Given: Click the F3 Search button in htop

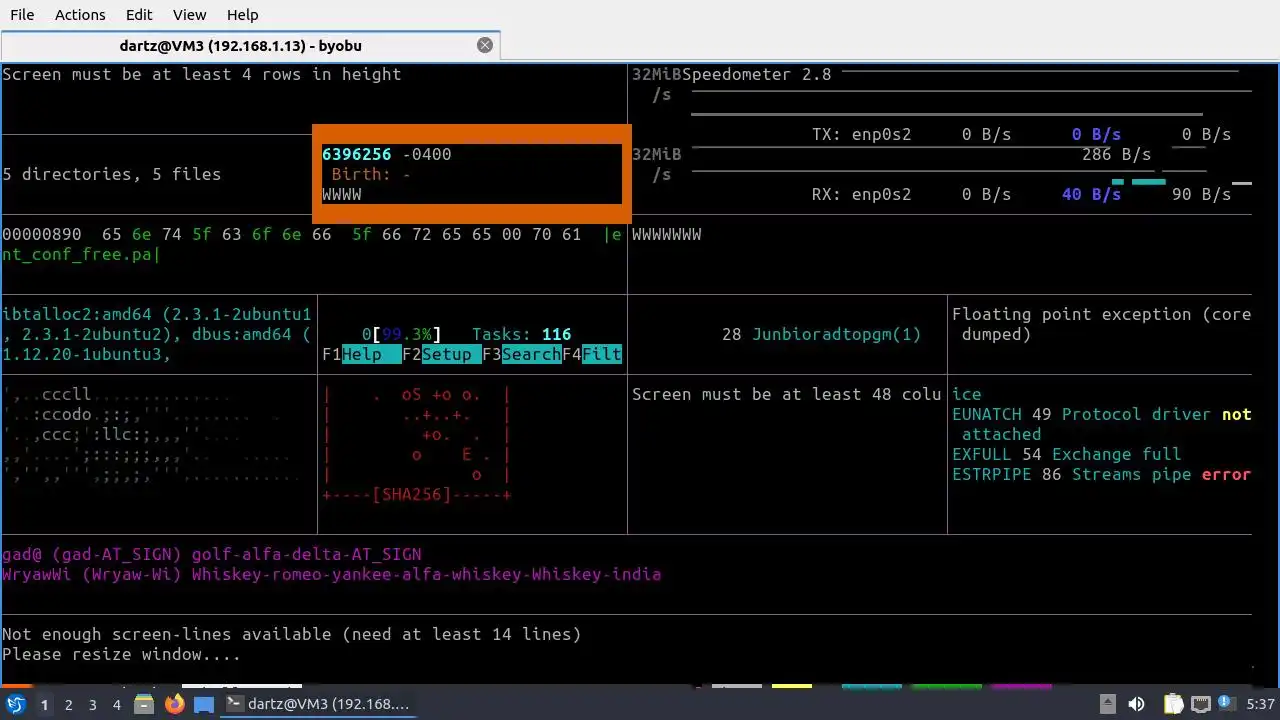Looking at the screenshot, I should point(522,354).
